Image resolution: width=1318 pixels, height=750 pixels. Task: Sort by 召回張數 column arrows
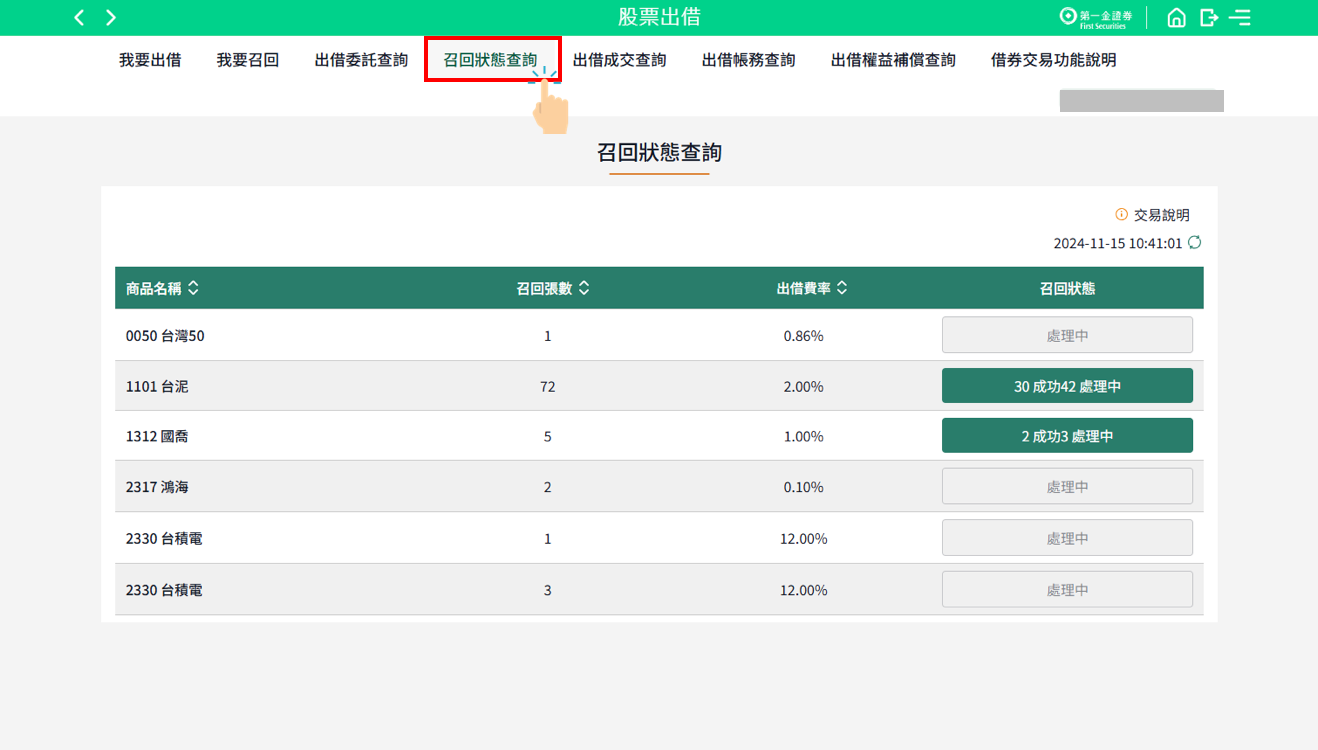tap(584, 288)
